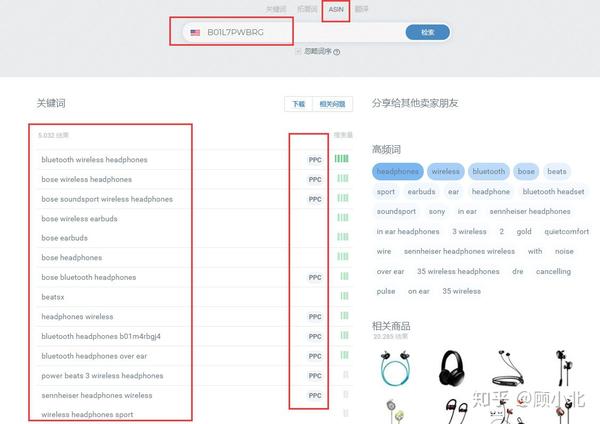Select the 'sennheiser headphones wireless' tag
This screenshot has width=600, height=424.
tap(459, 251)
